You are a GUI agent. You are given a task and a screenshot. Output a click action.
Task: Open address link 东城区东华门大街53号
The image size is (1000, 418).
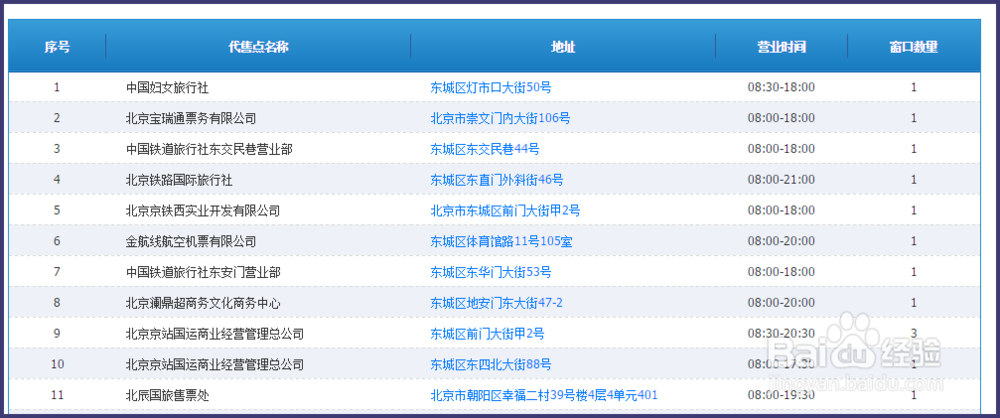pos(490,272)
